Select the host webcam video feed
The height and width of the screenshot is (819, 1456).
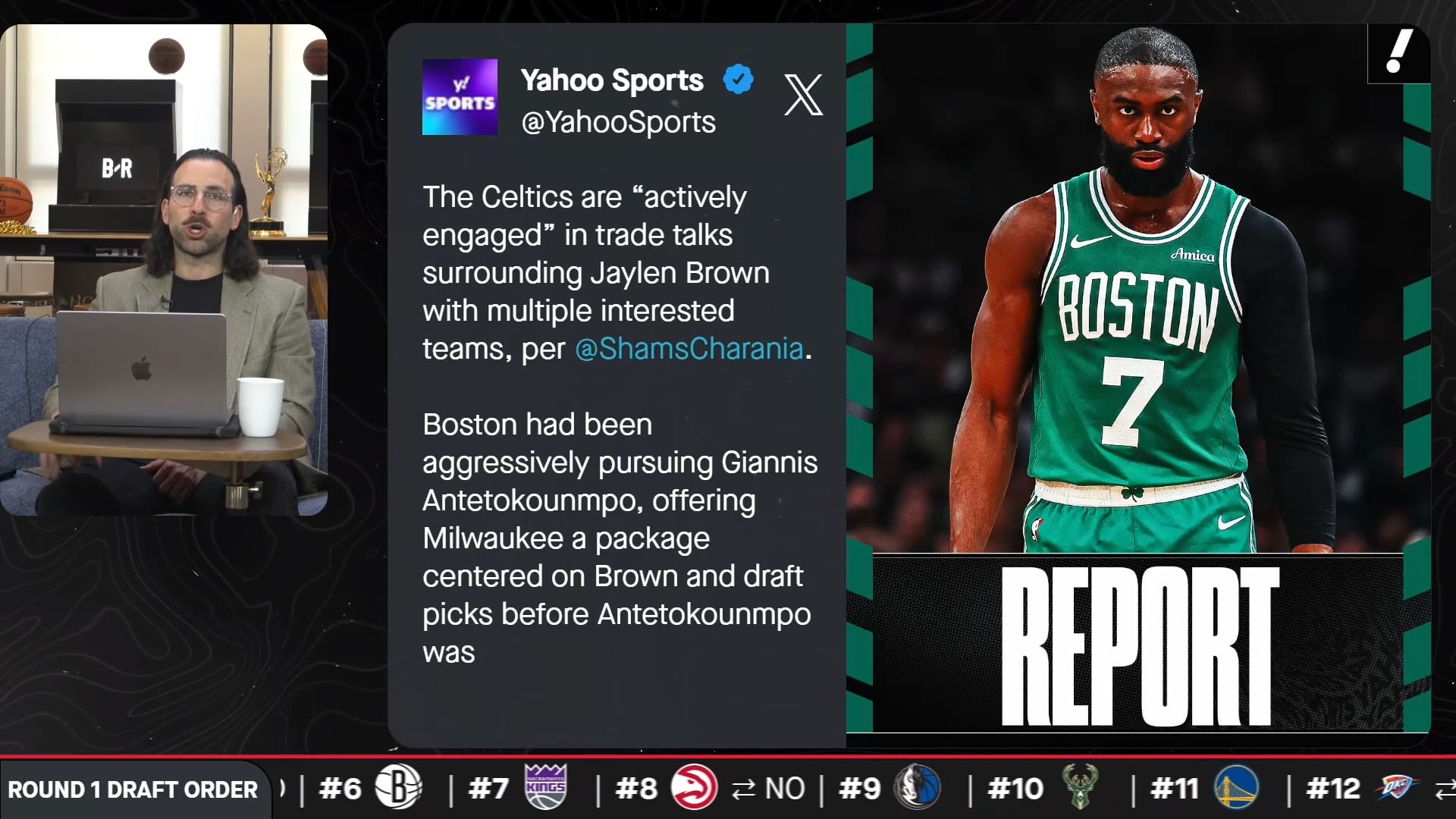[x=164, y=270]
